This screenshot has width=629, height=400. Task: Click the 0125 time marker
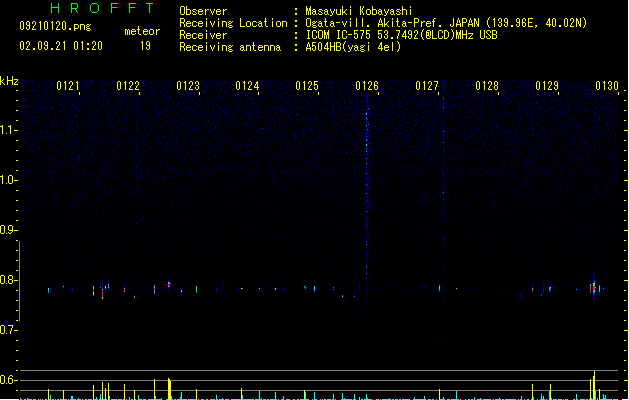coord(307,86)
